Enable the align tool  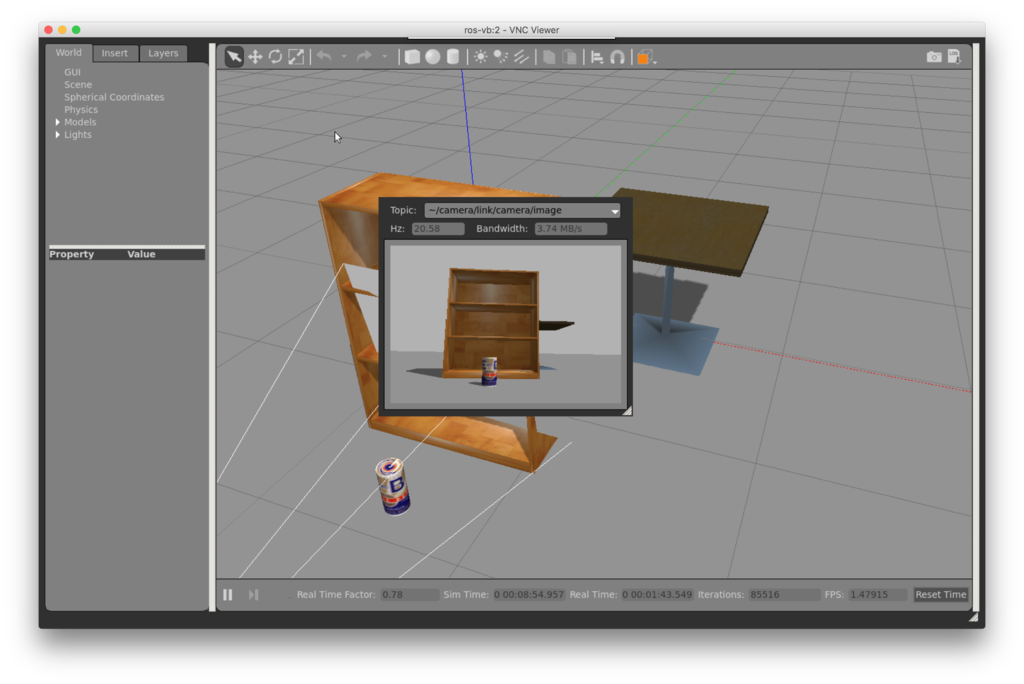coord(597,57)
